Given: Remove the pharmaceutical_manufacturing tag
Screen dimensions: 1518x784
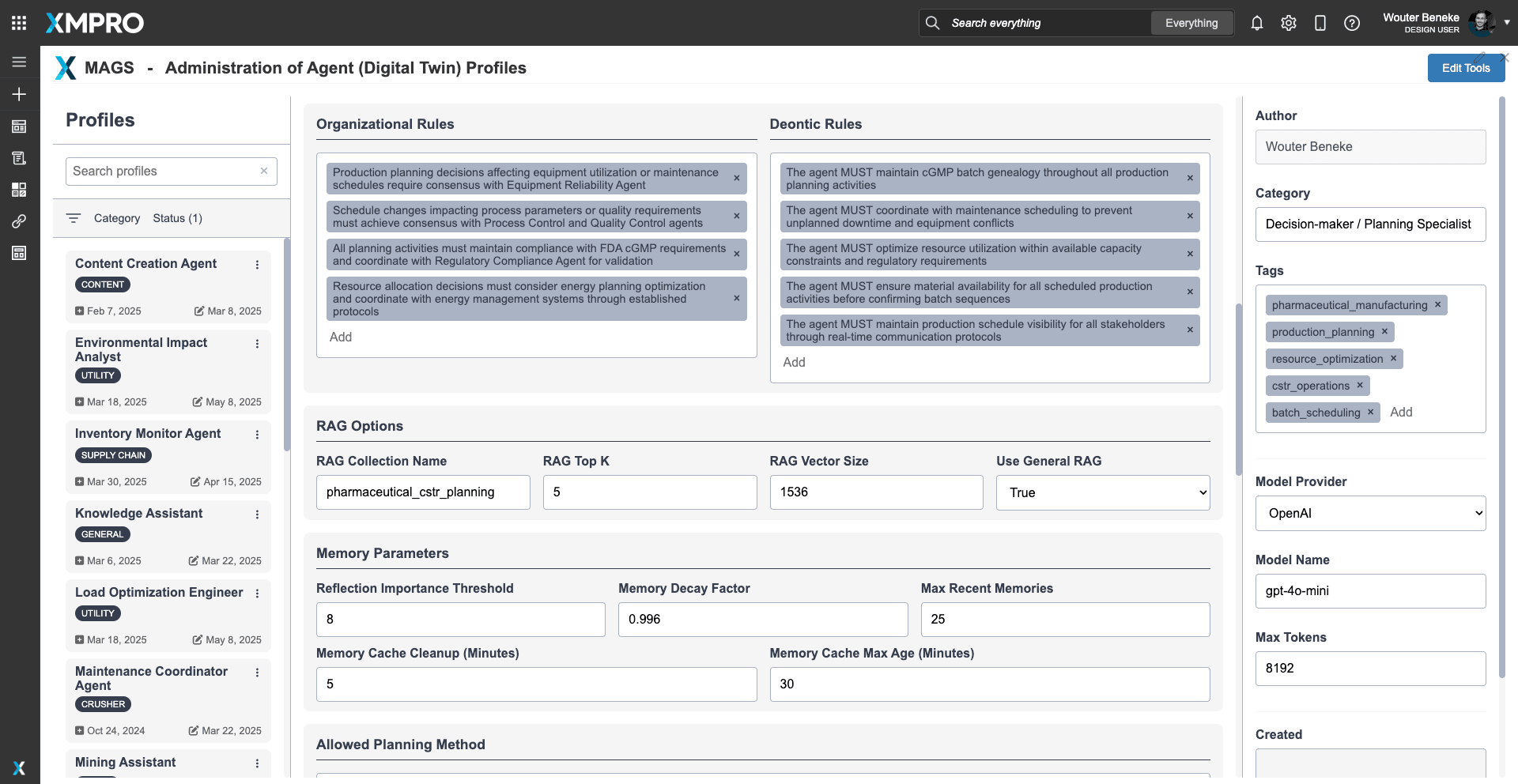Looking at the screenshot, I should click(1437, 305).
